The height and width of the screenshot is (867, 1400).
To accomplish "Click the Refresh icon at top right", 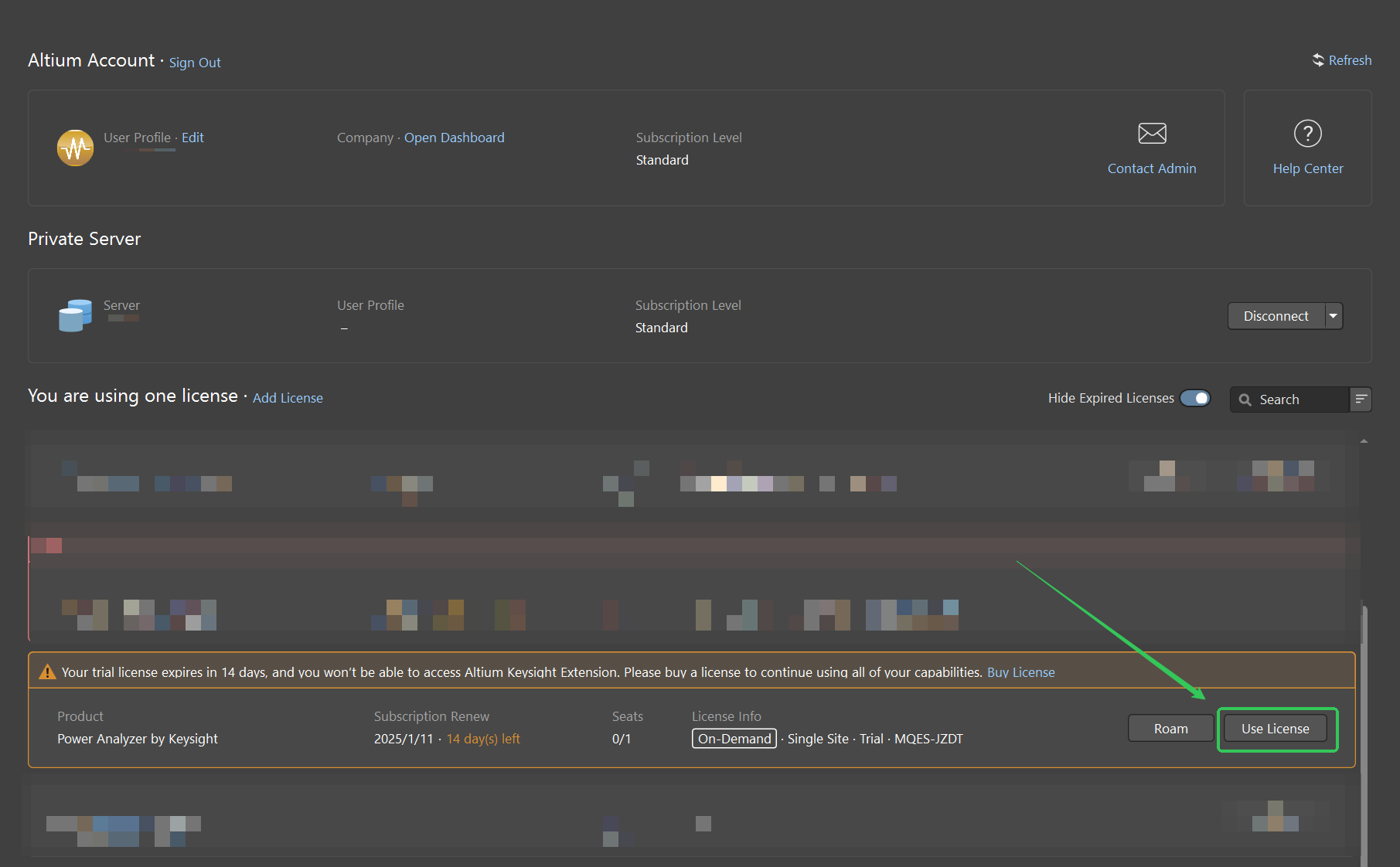I will 1318,60.
